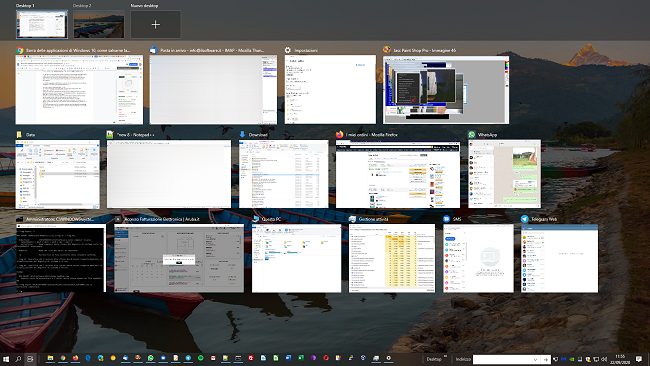
Task: Open the Desktop toolbar in the taskbar
Action: click(434, 359)
